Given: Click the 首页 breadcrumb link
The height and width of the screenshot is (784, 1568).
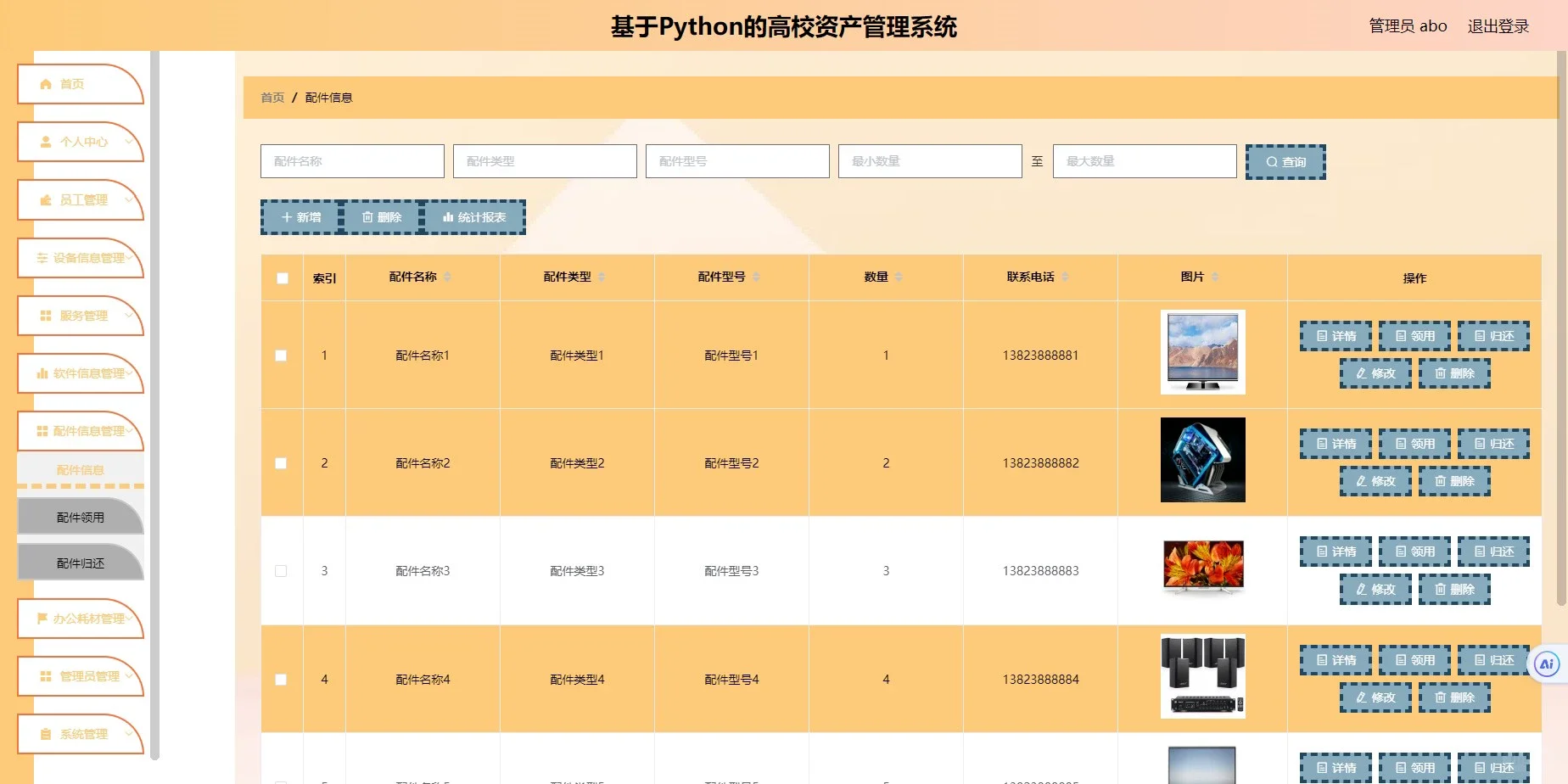Looking at the screenshot, I should coord(272,98).
